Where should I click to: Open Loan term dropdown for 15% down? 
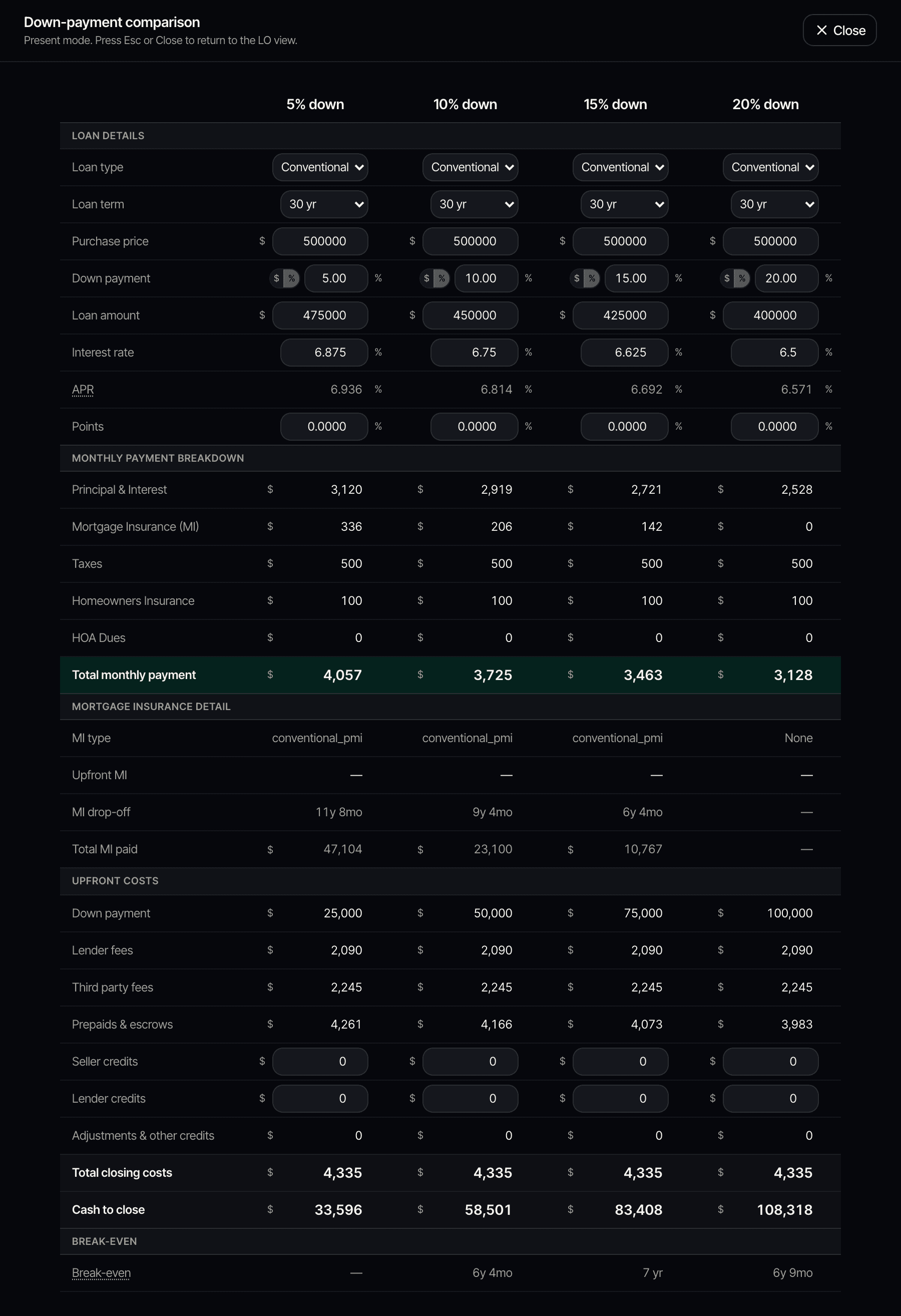pyautogui.click(x=624, y=204)
